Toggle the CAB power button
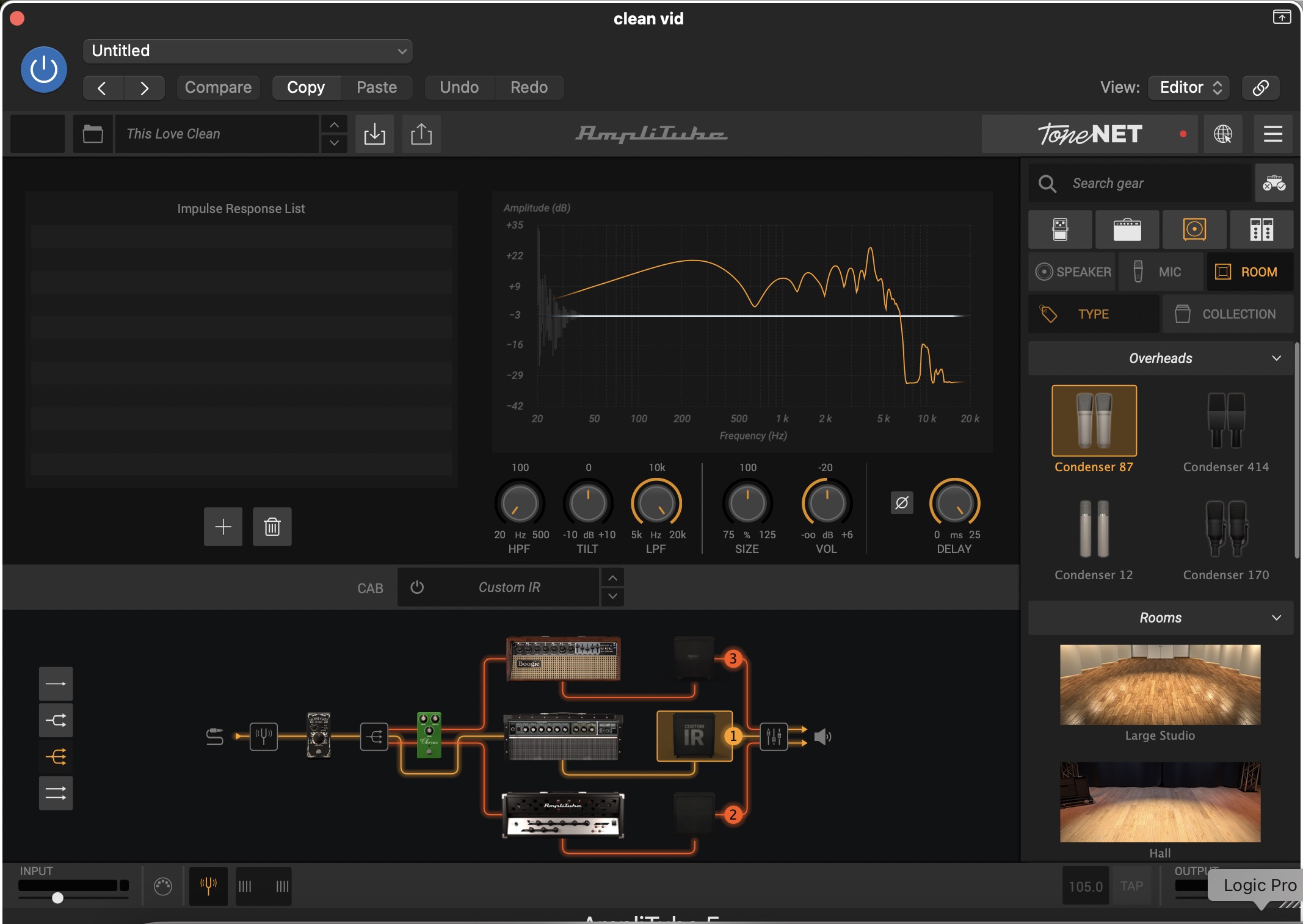The width and height of the screenshot is (1303, 924). 417,587
